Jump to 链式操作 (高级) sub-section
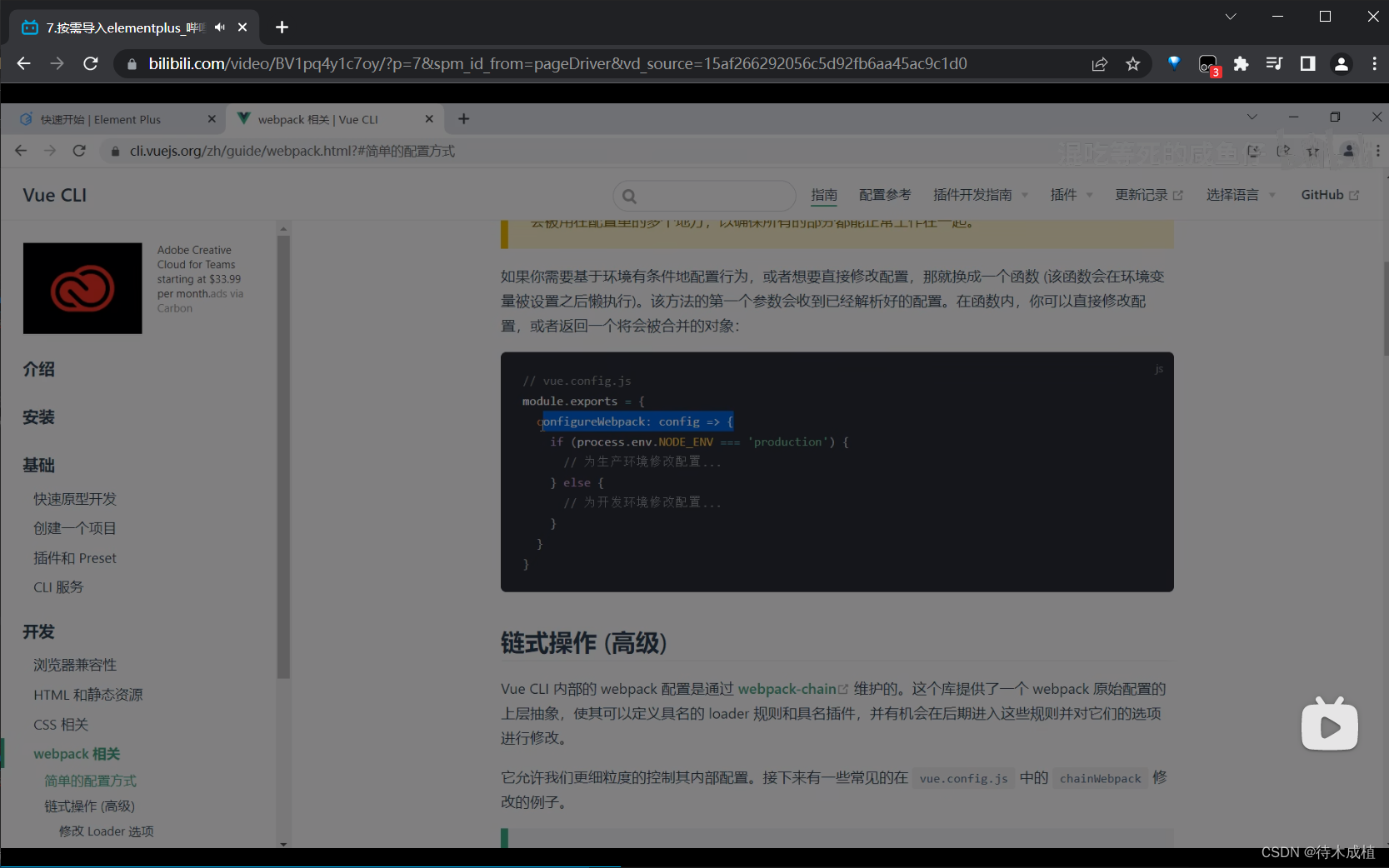This screenshot has height=868, width=1389. [89, 806]
